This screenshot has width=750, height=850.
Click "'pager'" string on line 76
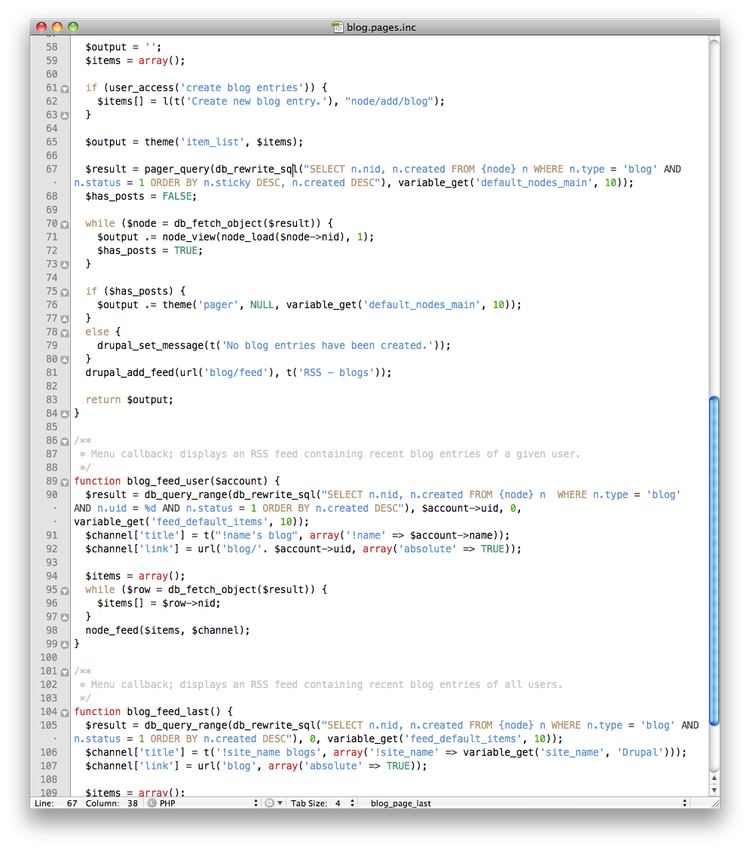218,305
